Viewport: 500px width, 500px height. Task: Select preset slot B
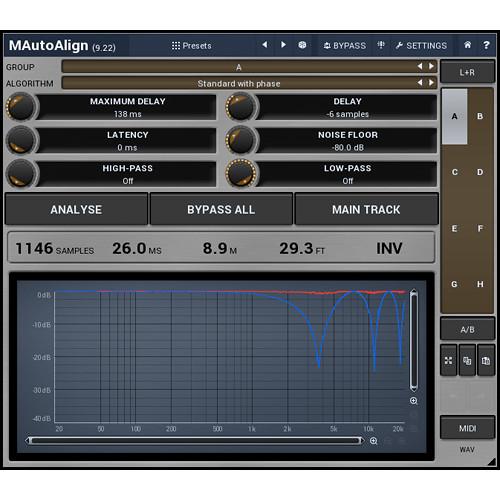(x=480, y=116)
